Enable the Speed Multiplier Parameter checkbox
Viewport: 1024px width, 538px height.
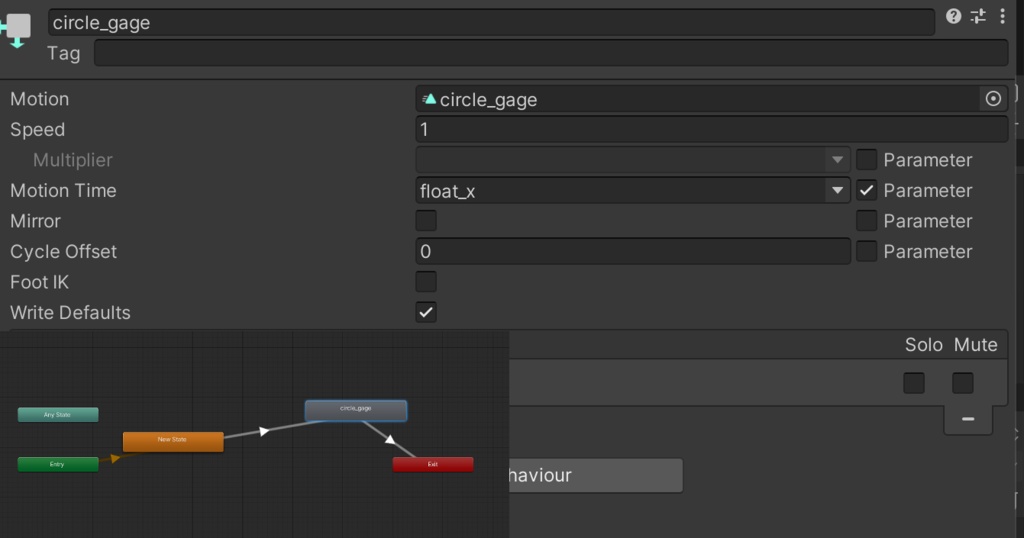(x=867, y=160)
